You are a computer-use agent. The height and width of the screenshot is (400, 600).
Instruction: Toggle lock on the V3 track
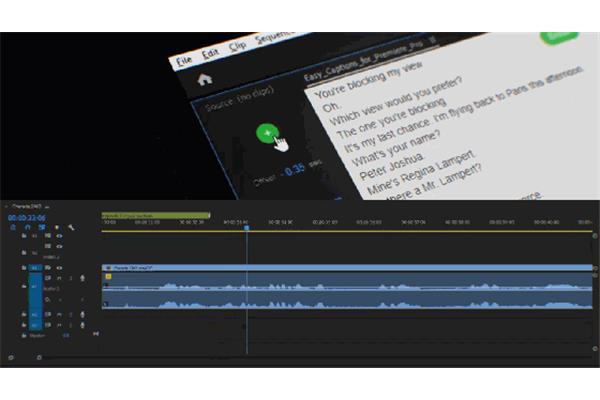tap(24, 236)
